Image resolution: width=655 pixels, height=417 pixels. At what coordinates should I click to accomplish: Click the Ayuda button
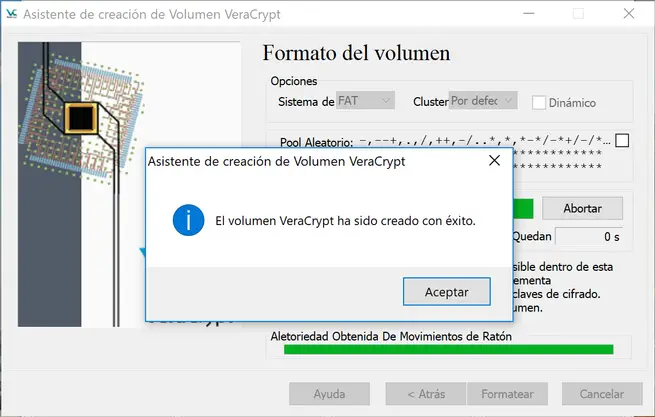(329, 394)
